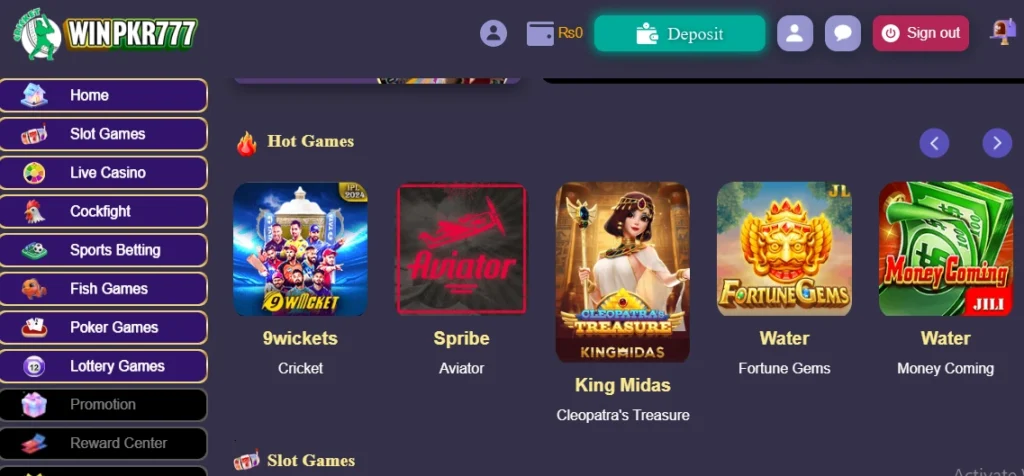Image resolution: width=1024 pixels, height=476 pixels.
Task: Open the round profile avatar icon
Action: 493,33
